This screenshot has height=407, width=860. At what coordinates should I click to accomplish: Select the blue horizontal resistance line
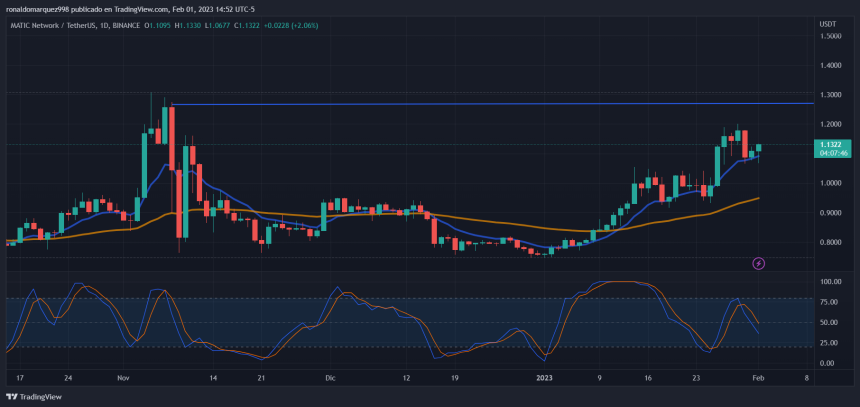click(500, 103)
